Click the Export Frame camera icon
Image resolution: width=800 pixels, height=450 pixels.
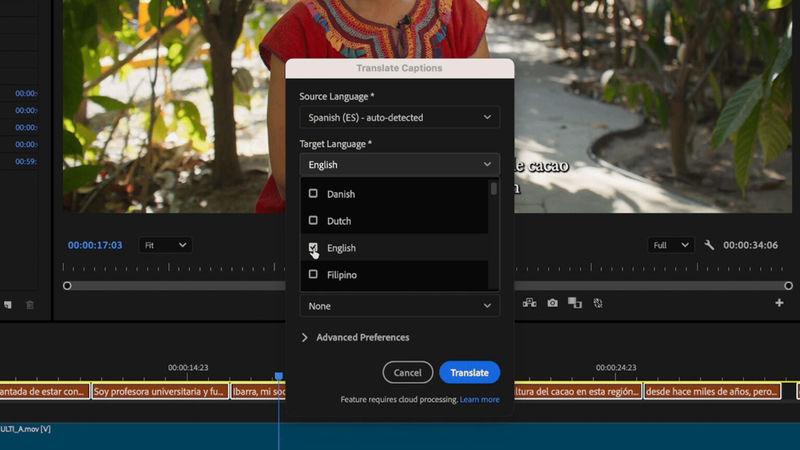pyautogui.click(x=552, y=303)
